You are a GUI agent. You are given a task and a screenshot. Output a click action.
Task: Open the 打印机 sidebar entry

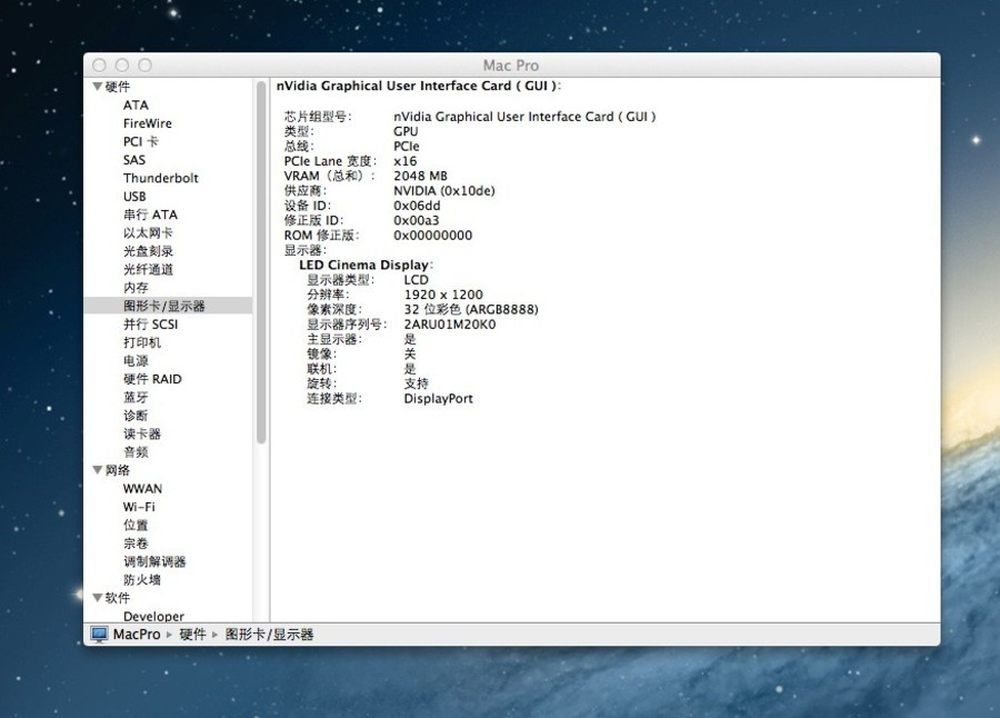142,342
